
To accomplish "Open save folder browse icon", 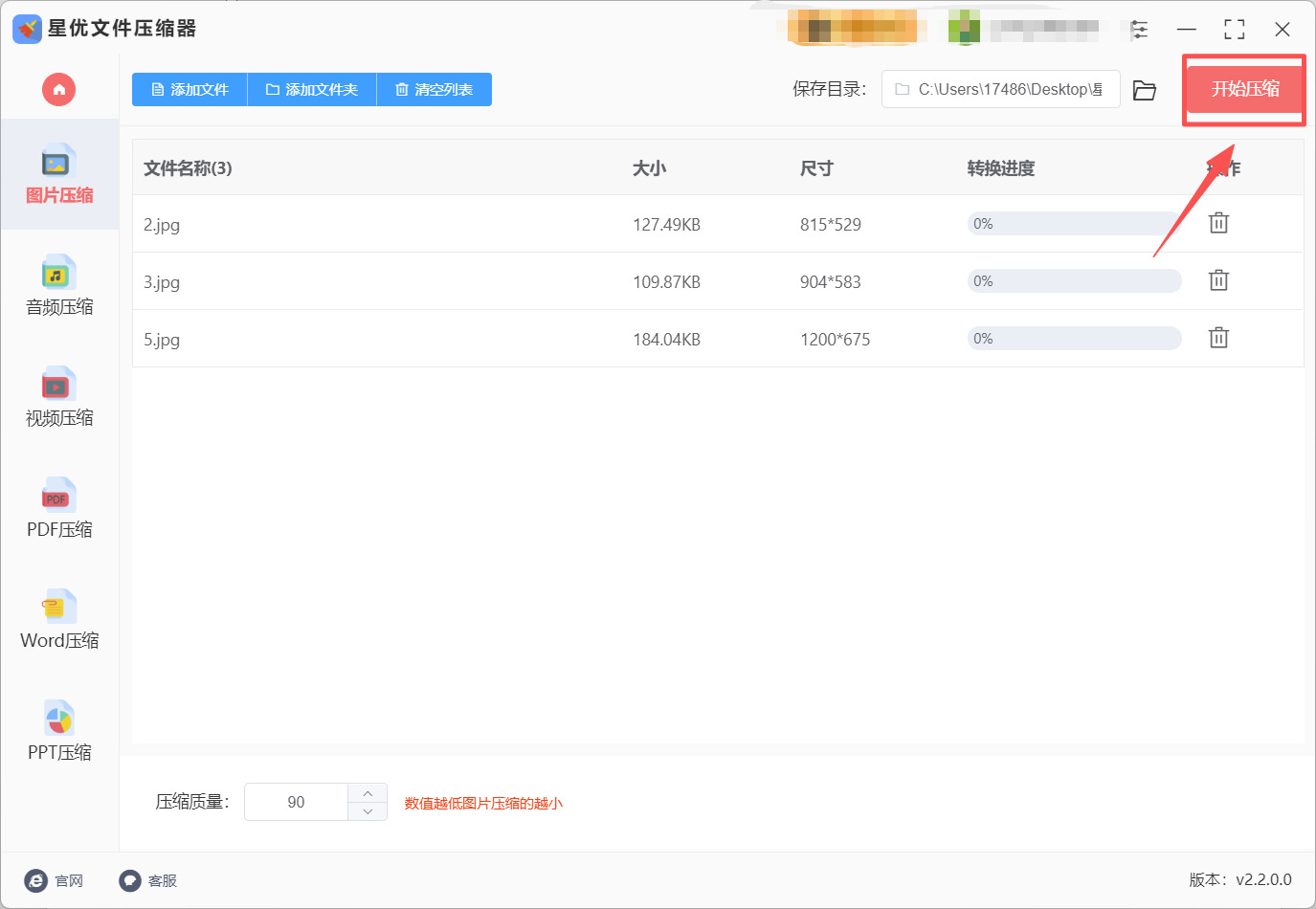I will 1145,90.
